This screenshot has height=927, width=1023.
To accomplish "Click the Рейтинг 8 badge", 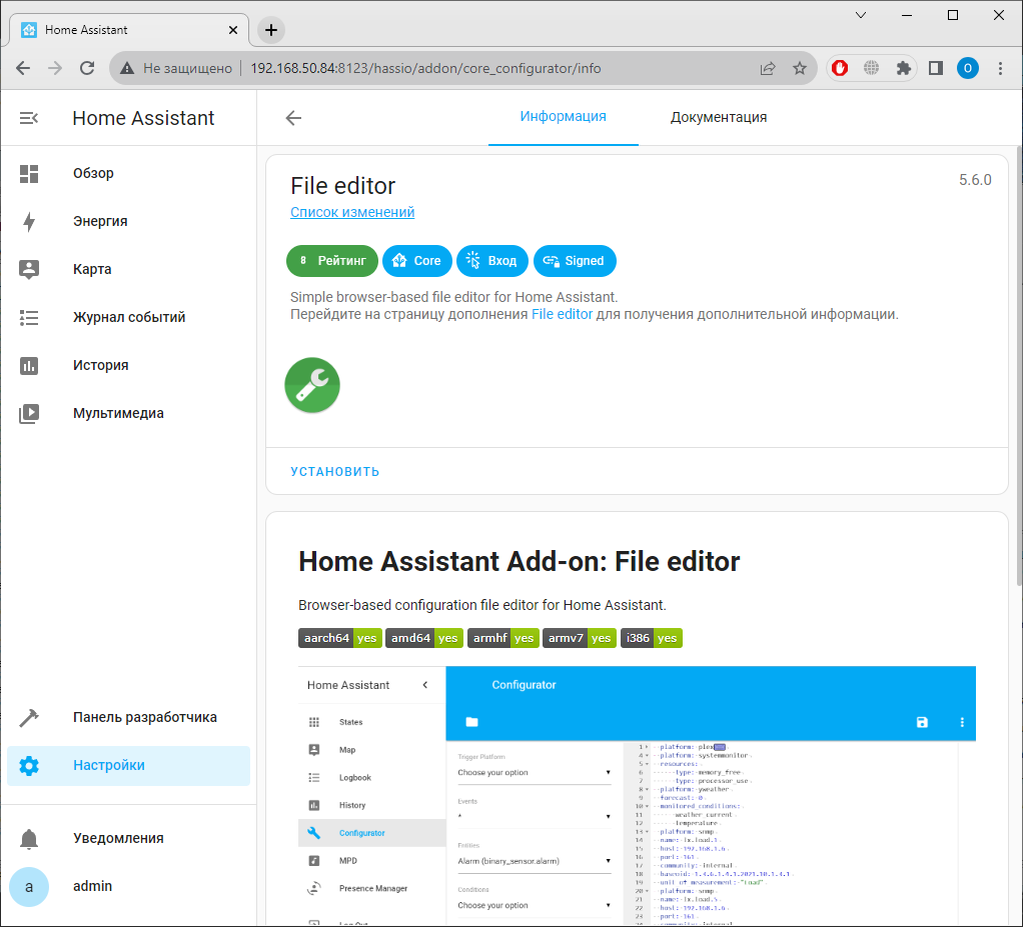I will click(332, 261).
